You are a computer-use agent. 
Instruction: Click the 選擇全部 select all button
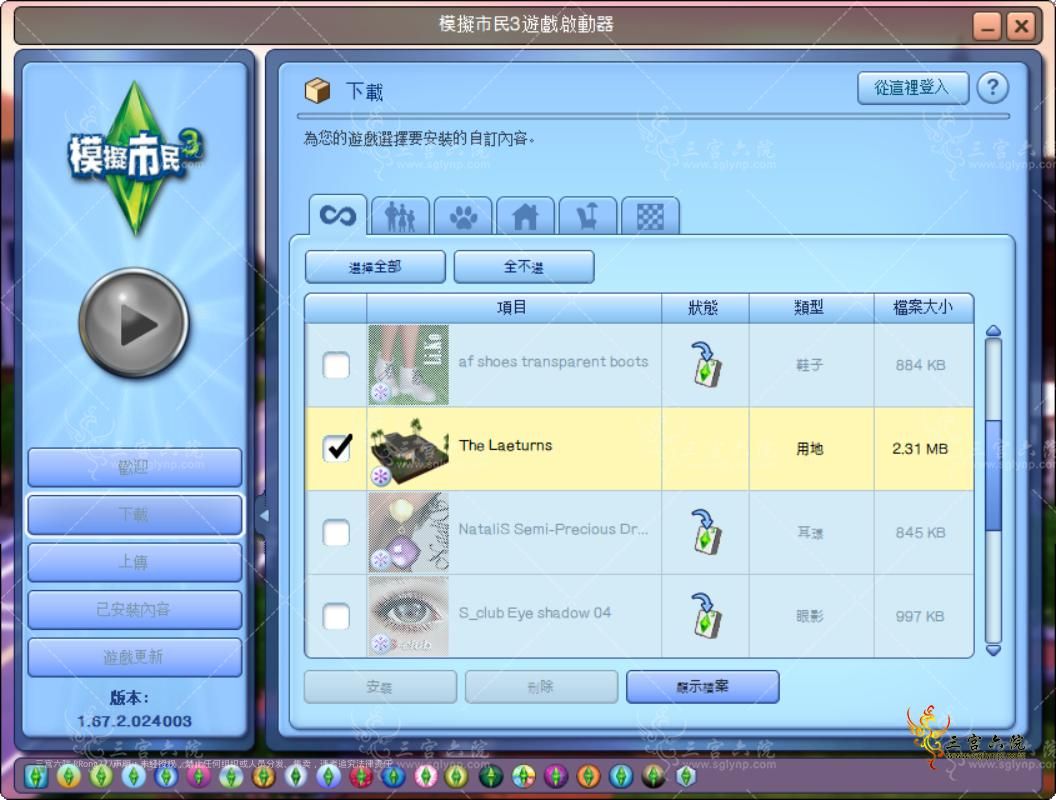[x=375, y=267]
